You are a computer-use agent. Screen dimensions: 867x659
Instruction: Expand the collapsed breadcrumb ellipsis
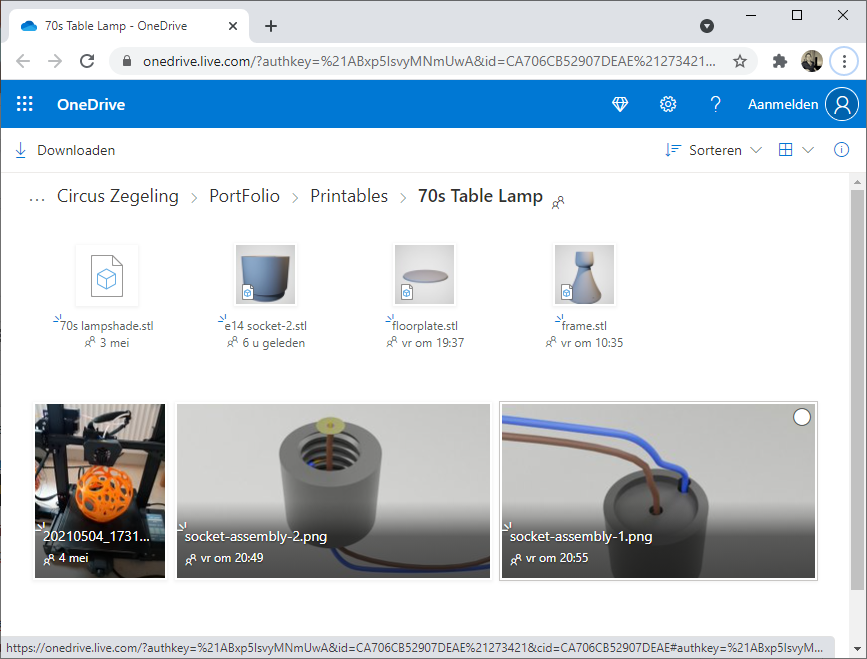click(x=37, y=196)
